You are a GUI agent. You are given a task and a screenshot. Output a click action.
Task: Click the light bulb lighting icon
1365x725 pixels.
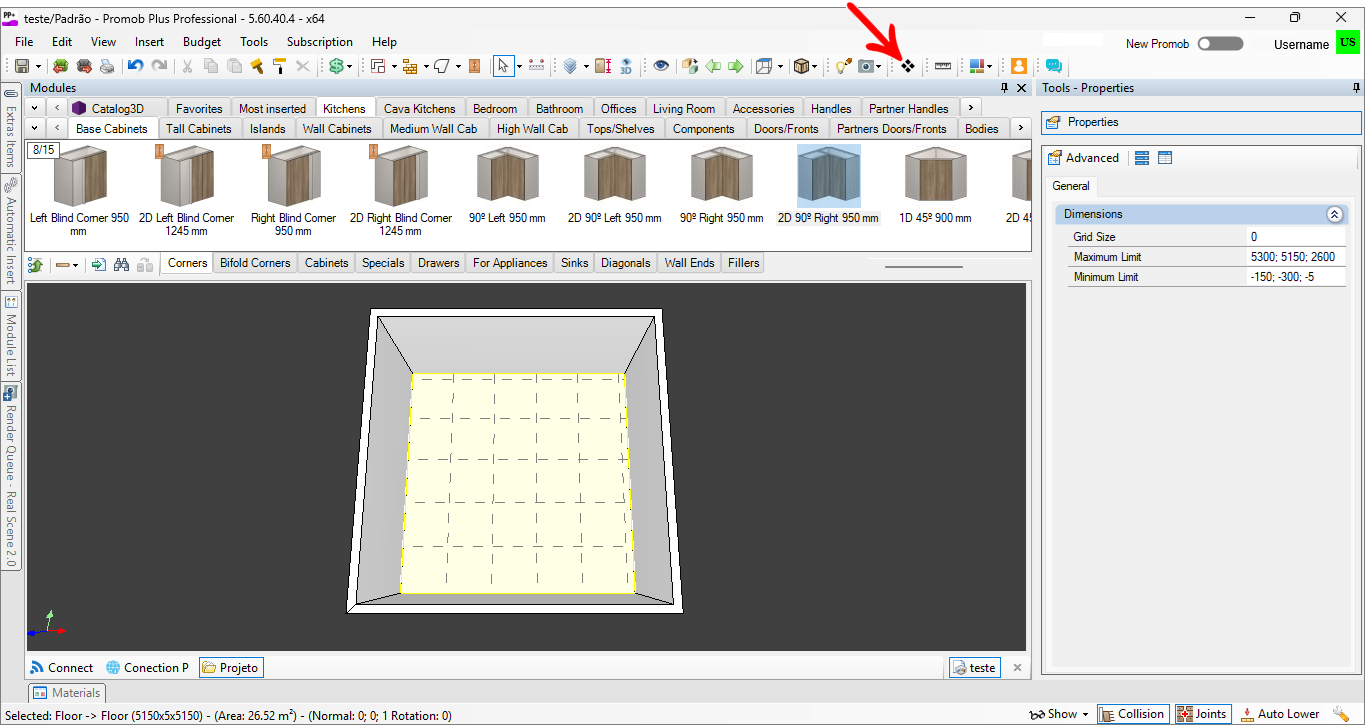coord(843,66)
